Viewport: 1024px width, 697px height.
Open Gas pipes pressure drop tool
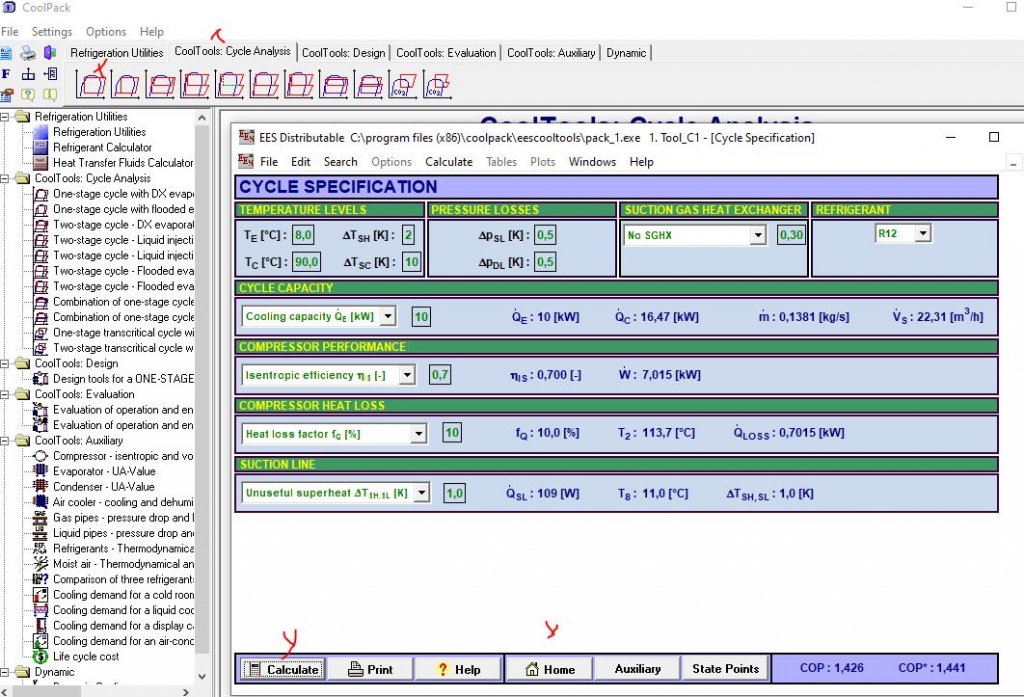click(120, 518)
